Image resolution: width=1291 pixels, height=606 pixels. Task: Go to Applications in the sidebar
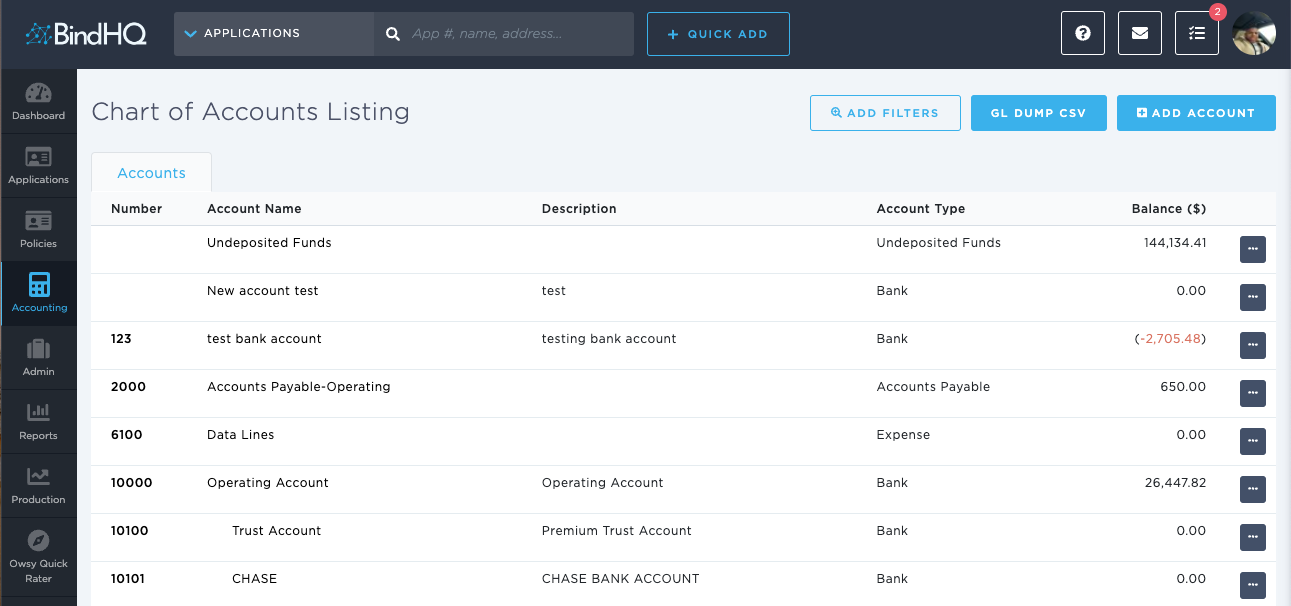pyautogui.click(x=38, y=158)
